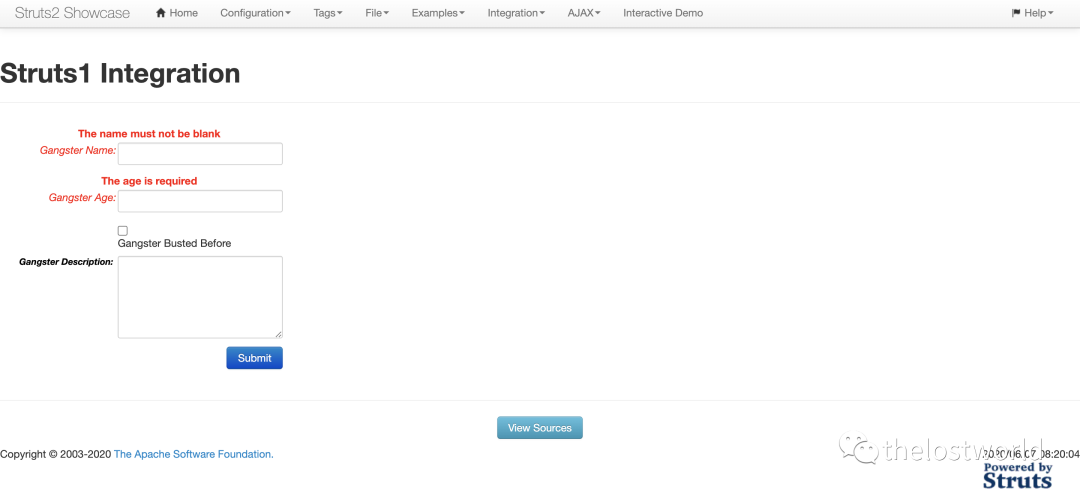Click the 'The name must not be blank' error
Image resolution: width=1080 pixels, height=496 pixels.
pyautogui.click(x=149, y=134)
